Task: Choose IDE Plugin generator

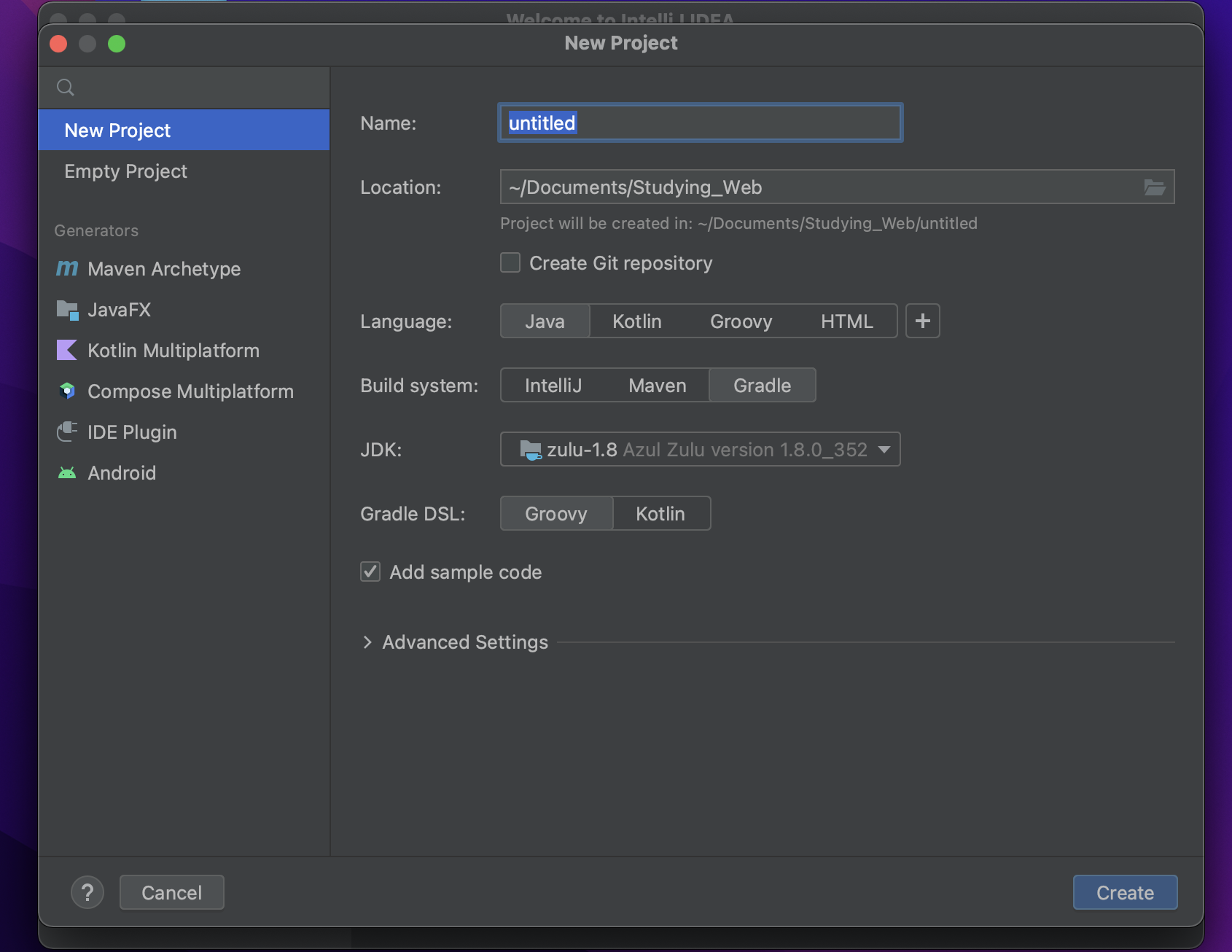Action: [184, 432]
